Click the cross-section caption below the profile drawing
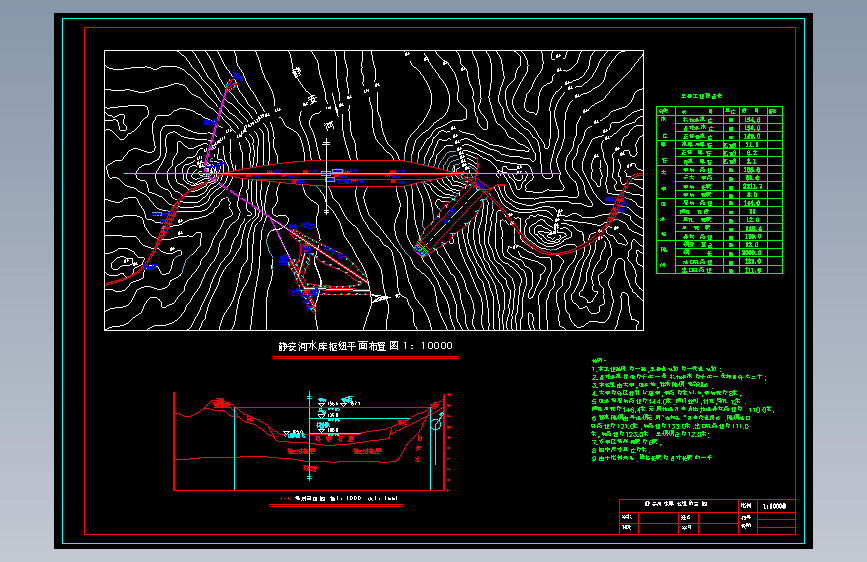The width and height of the screenshot is (867, 562). (338, 498)
